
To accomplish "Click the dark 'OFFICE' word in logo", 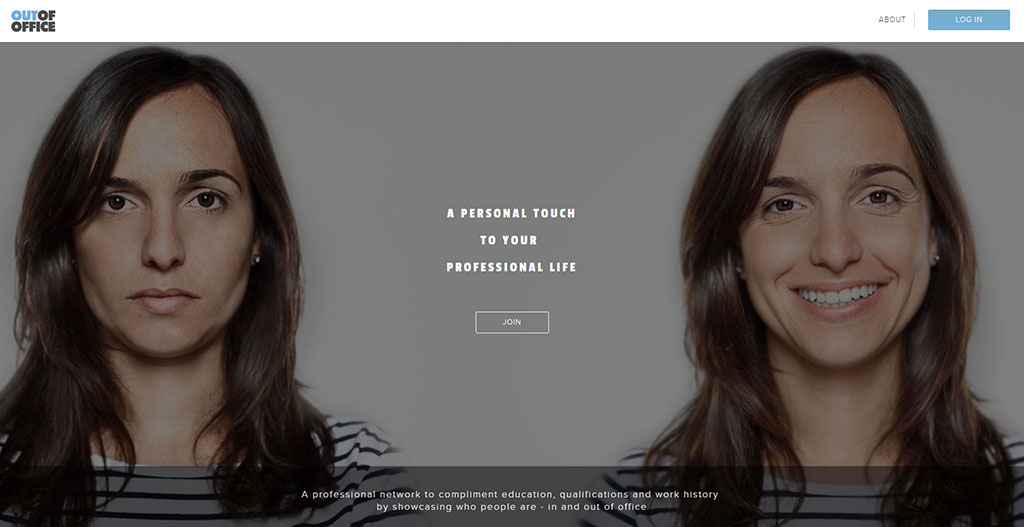I will pos(33,27).
